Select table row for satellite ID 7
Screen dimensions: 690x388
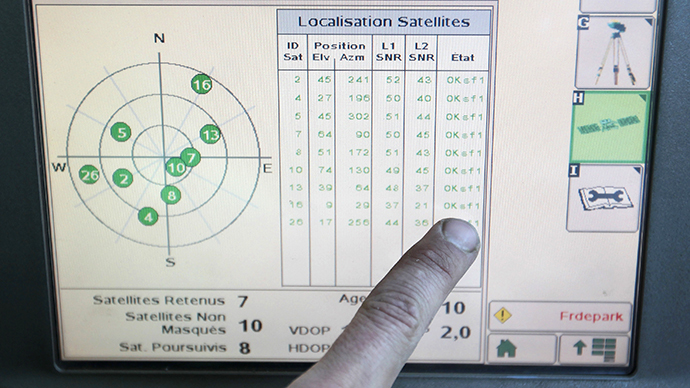(384, 134)
